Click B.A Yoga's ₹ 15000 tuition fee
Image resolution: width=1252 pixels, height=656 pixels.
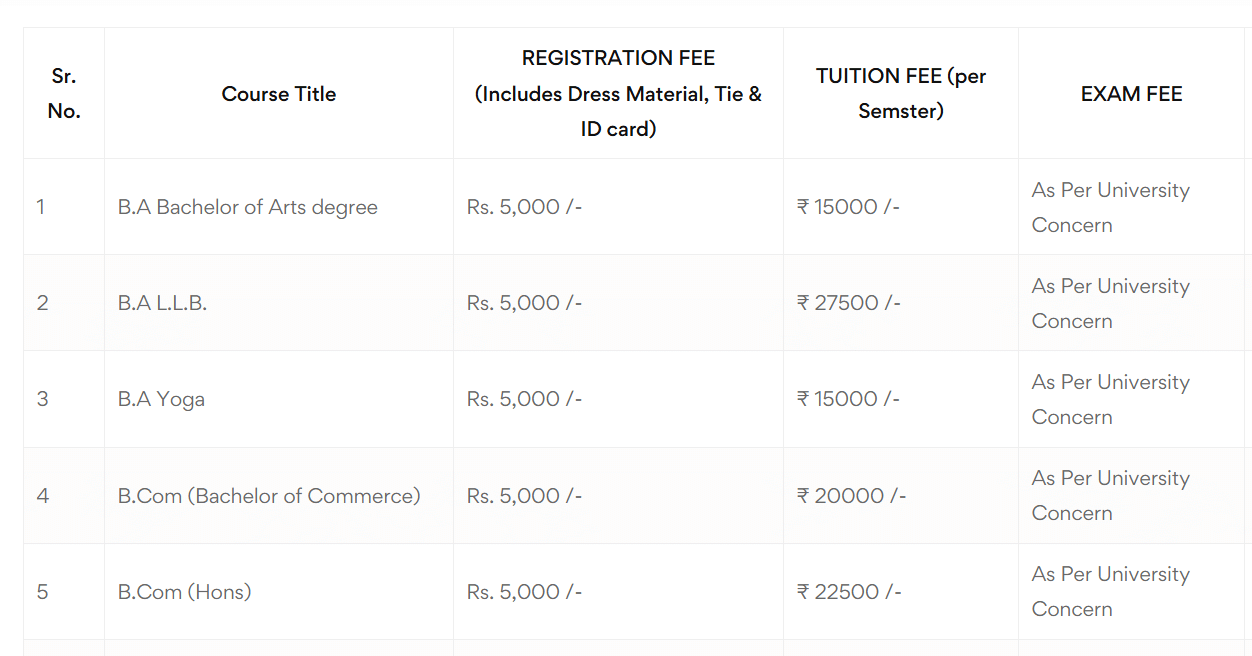tap(848, 399)
